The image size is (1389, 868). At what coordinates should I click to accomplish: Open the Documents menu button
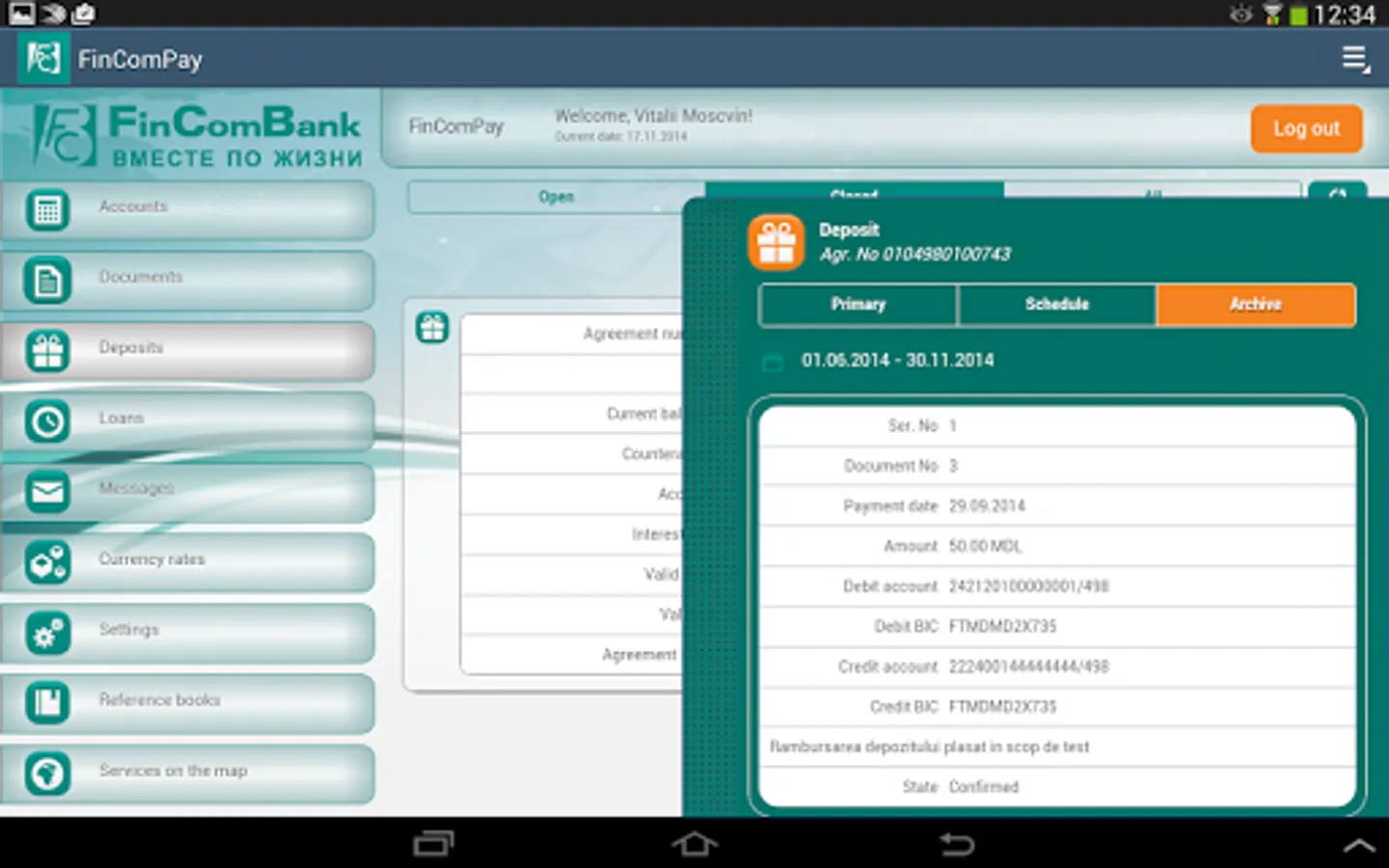point(187,281)
